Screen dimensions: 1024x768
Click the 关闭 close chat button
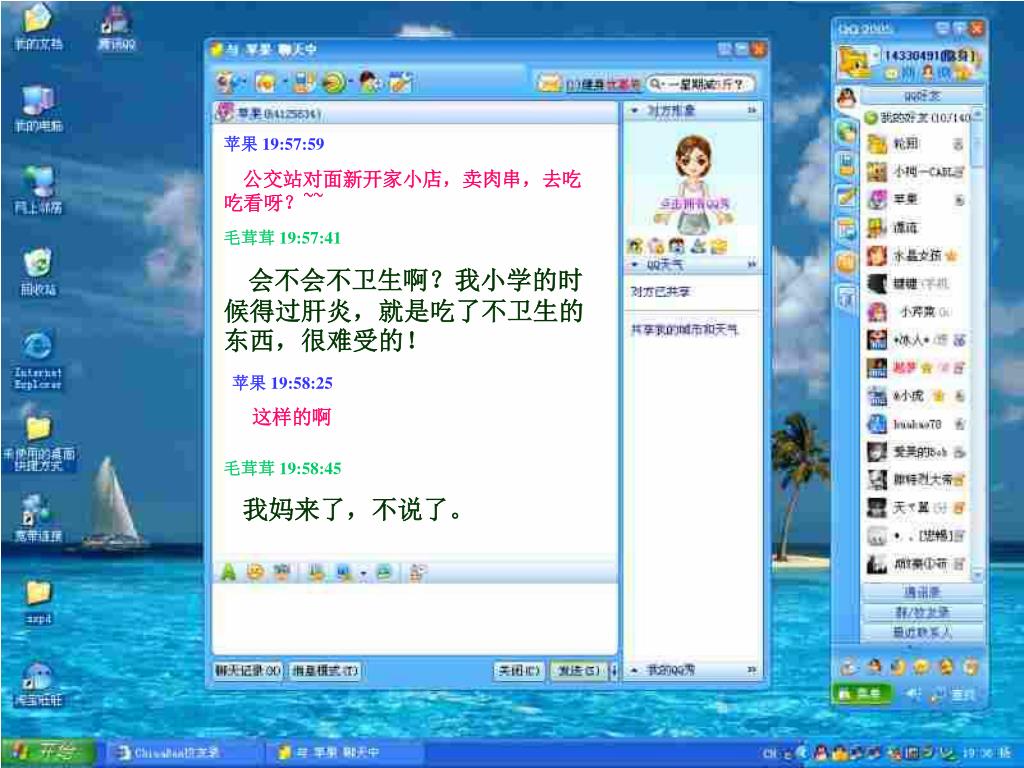[x=519, y=671]
